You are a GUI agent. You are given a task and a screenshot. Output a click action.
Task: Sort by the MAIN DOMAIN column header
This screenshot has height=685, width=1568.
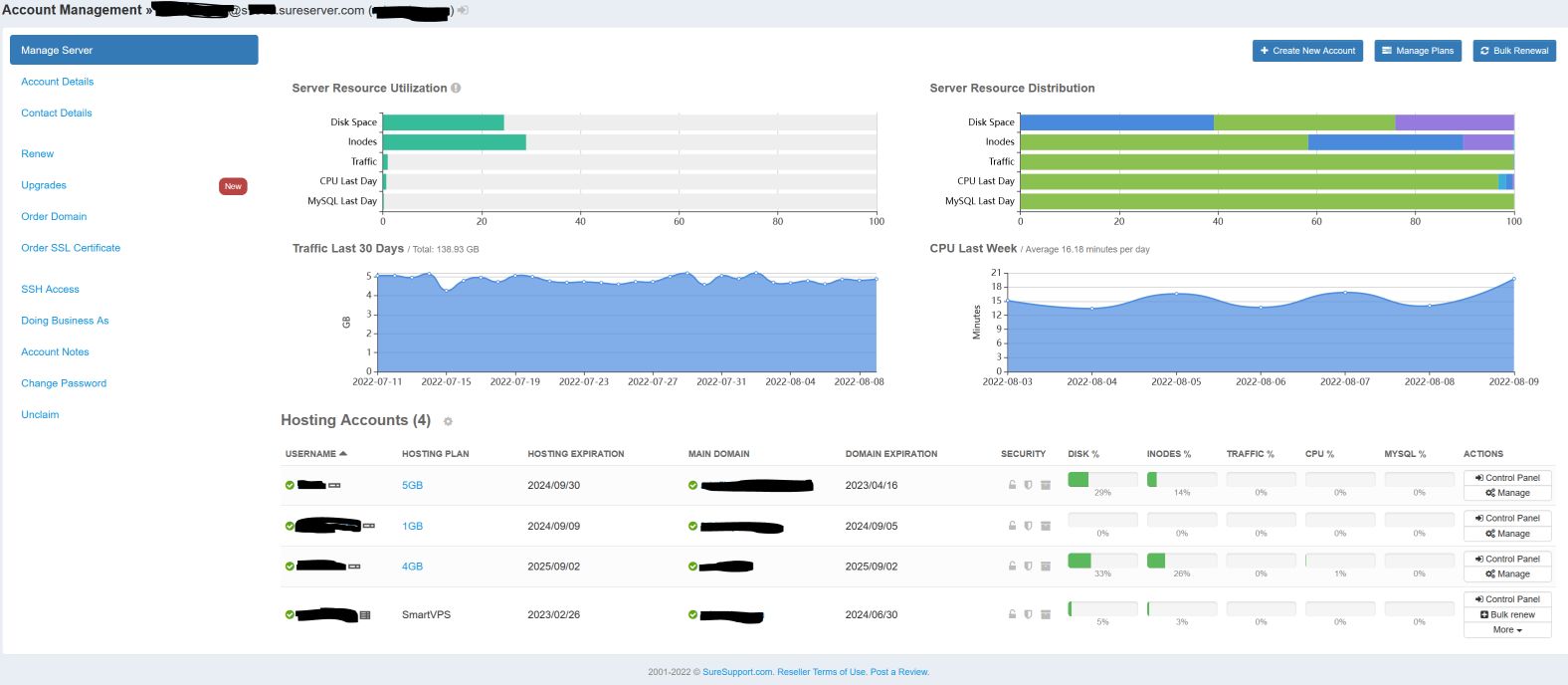pos(718,454)
